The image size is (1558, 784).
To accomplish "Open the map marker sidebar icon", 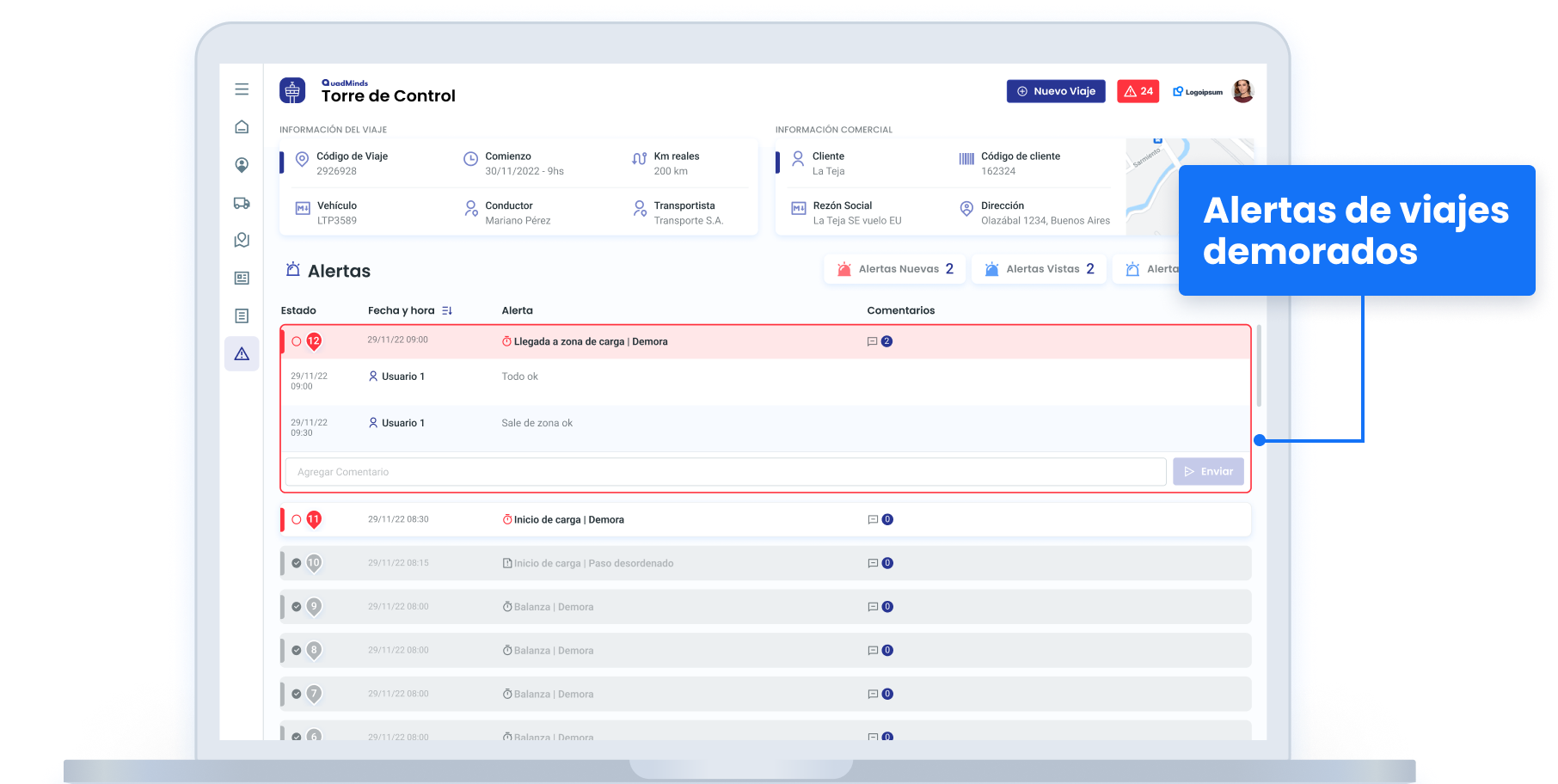I will point(242,241).
